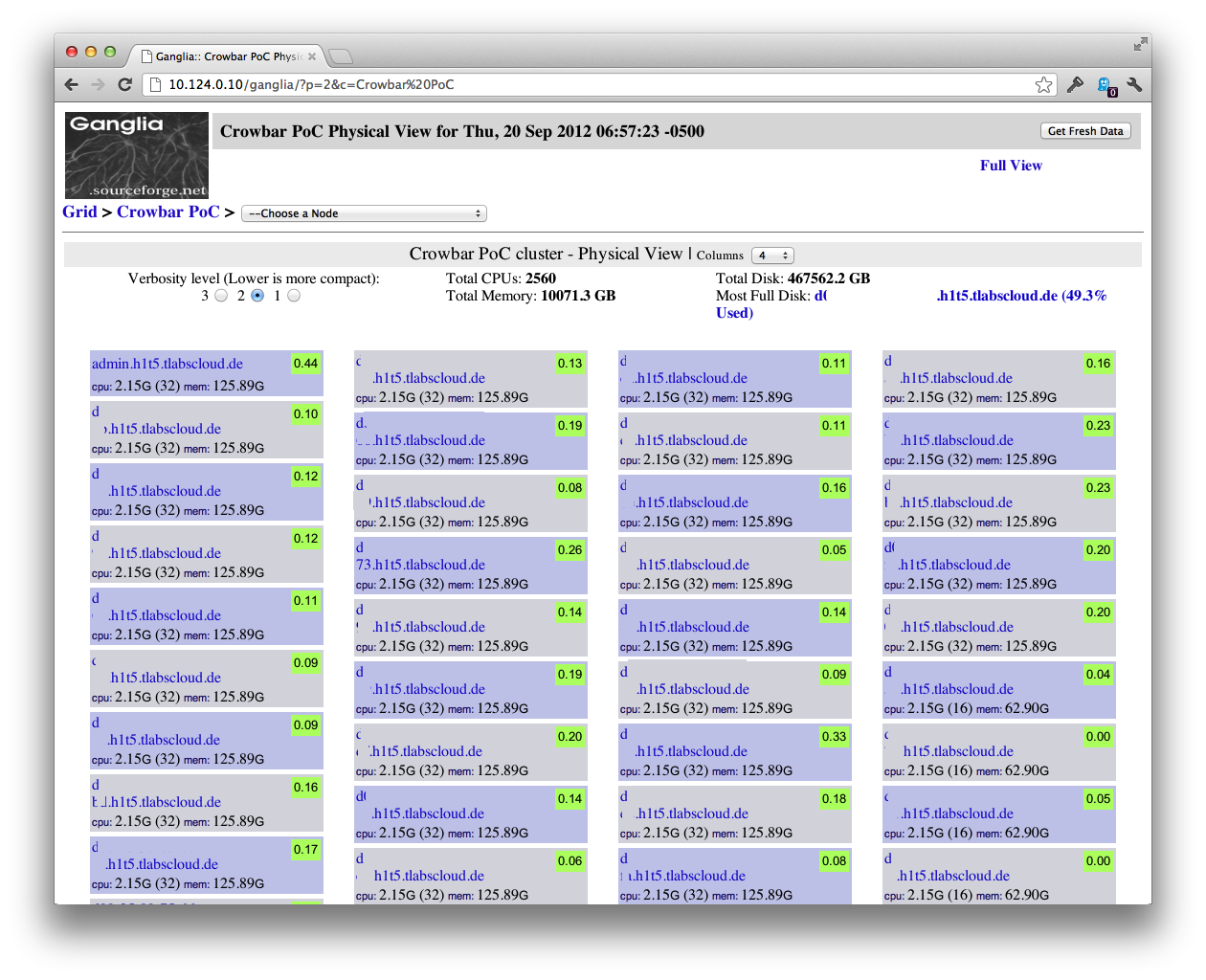Image resolution: width=1206 pixels, height=980 pixels.
Task: Select verbosity level 3 radio button
Action: point(221,296)
